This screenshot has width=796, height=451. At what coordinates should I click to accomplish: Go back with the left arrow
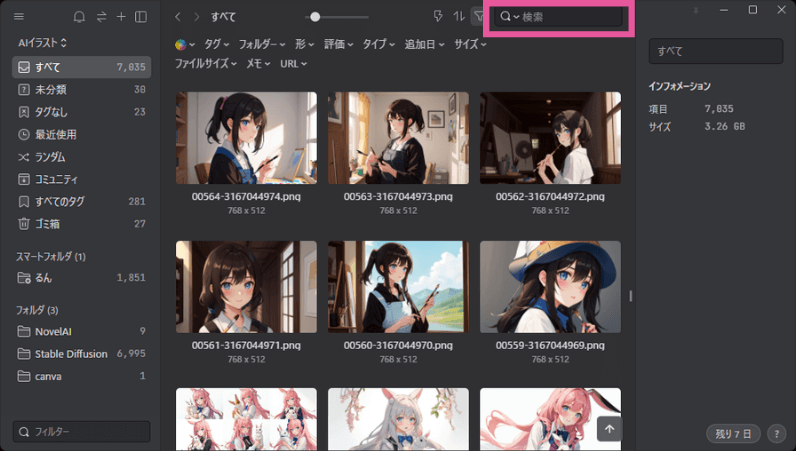(x=178, y=17)
